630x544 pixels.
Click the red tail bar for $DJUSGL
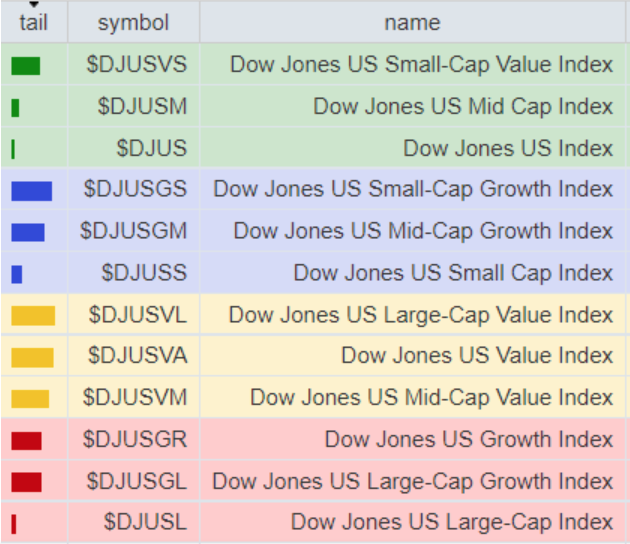pos(26,482)
